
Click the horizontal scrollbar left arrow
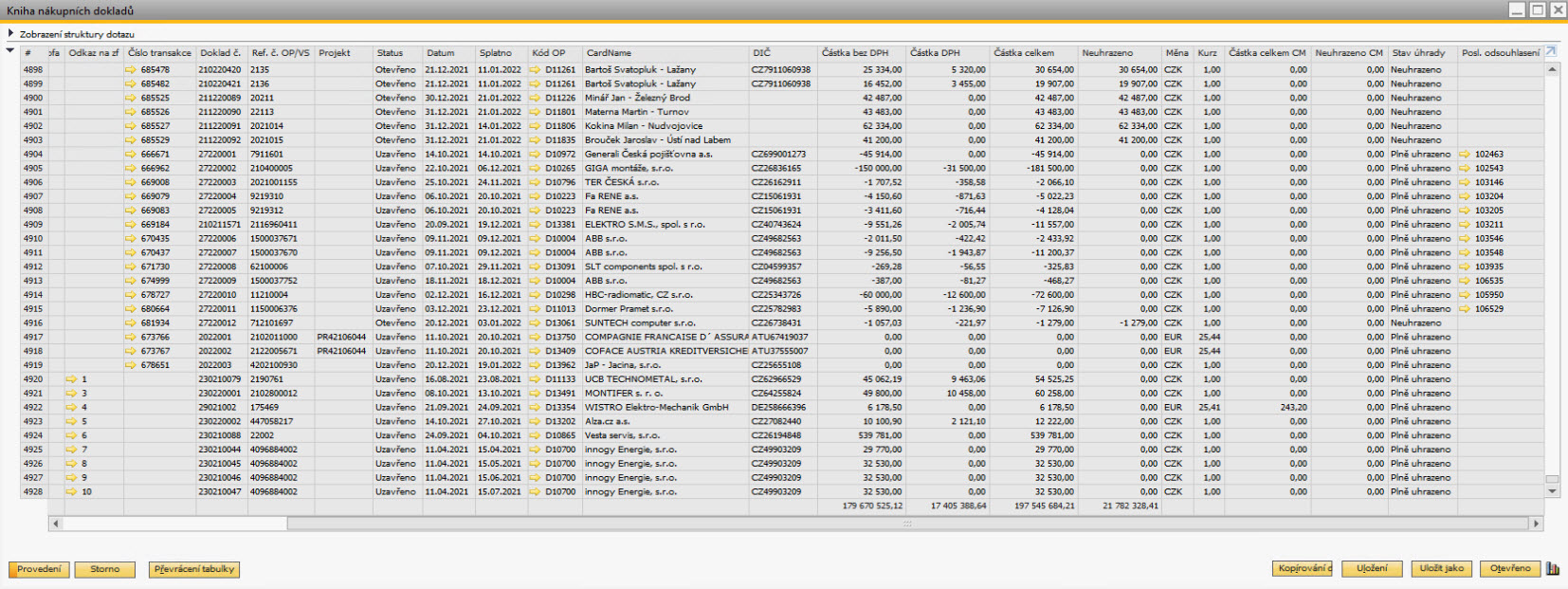pyautogui.click(x=56, y=524)
